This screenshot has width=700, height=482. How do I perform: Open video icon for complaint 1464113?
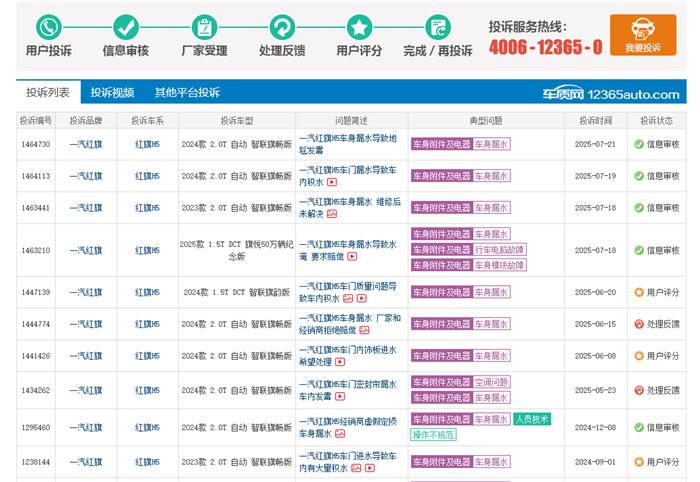(x=333, y=182)
